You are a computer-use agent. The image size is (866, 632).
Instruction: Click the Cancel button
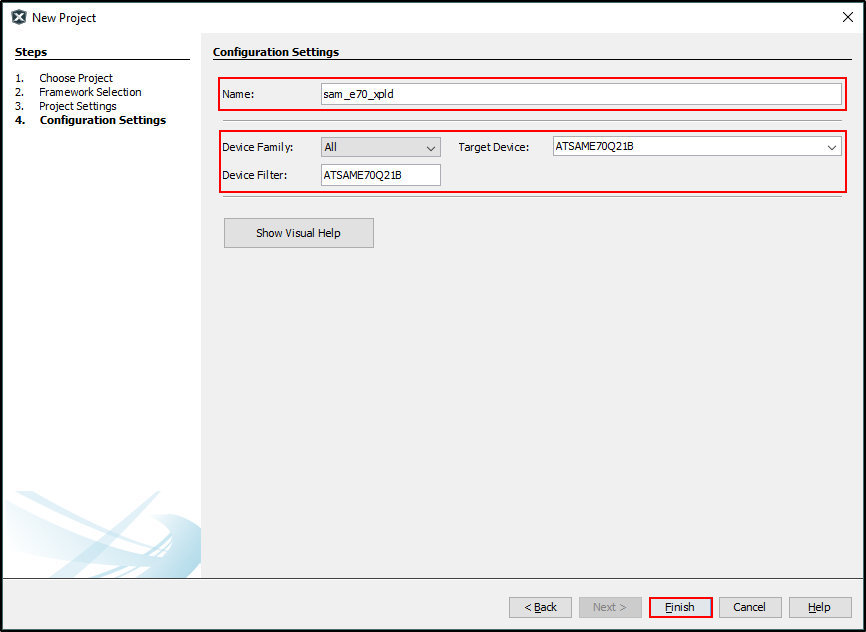tap(750, 607)
